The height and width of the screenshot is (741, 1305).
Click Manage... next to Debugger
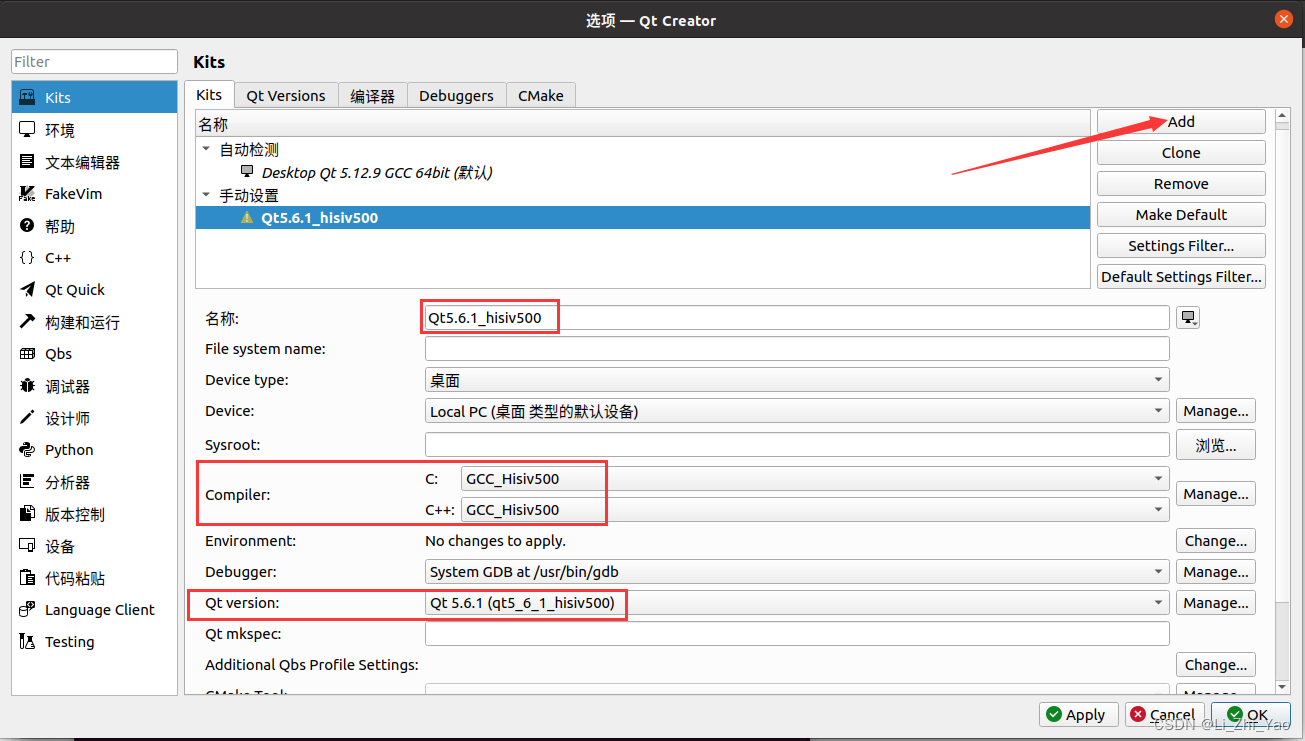tap(1216, 572)
